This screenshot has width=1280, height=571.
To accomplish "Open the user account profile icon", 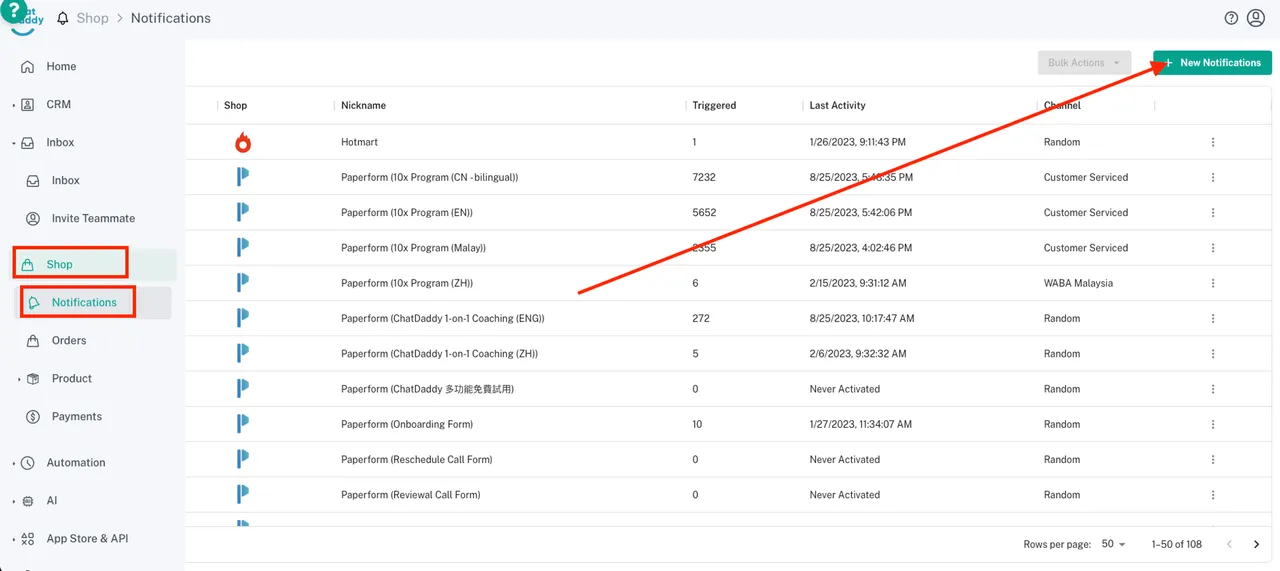I will click(1256, 18).
